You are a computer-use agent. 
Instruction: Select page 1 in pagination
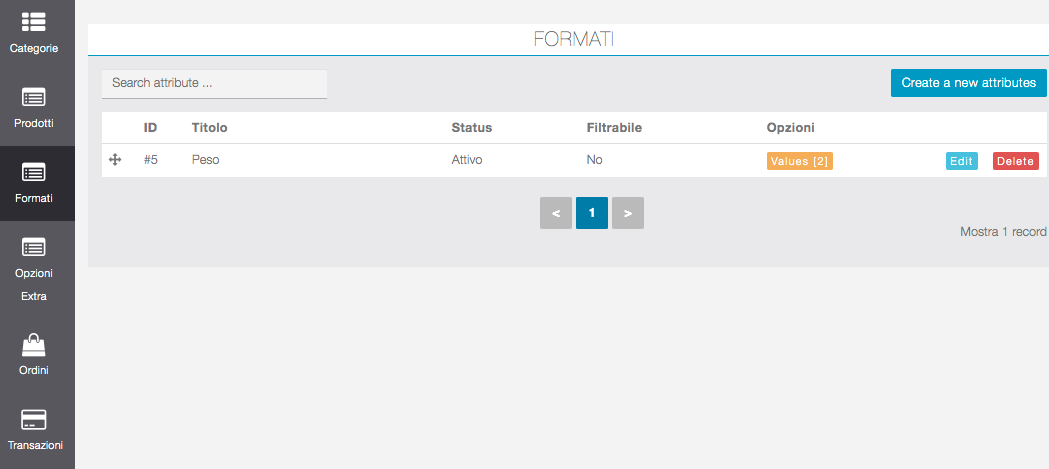coord(592,213)
